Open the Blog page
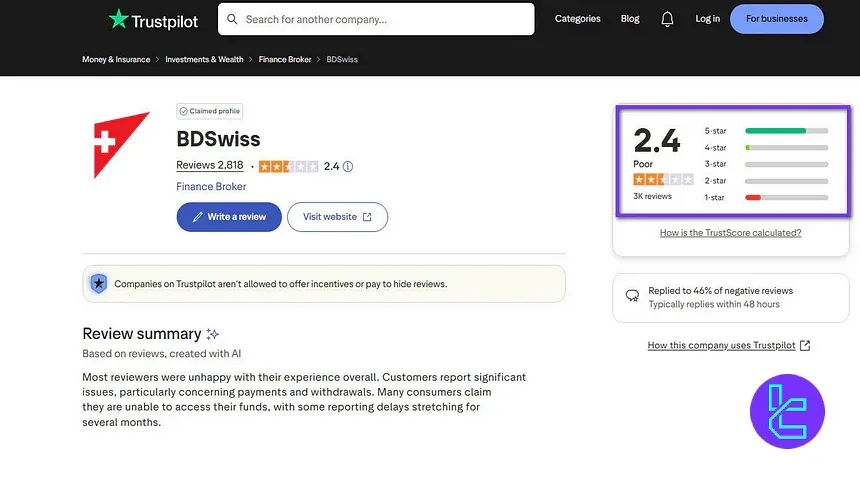Screen dimensions: 860x484 click(x=630, y=19)
